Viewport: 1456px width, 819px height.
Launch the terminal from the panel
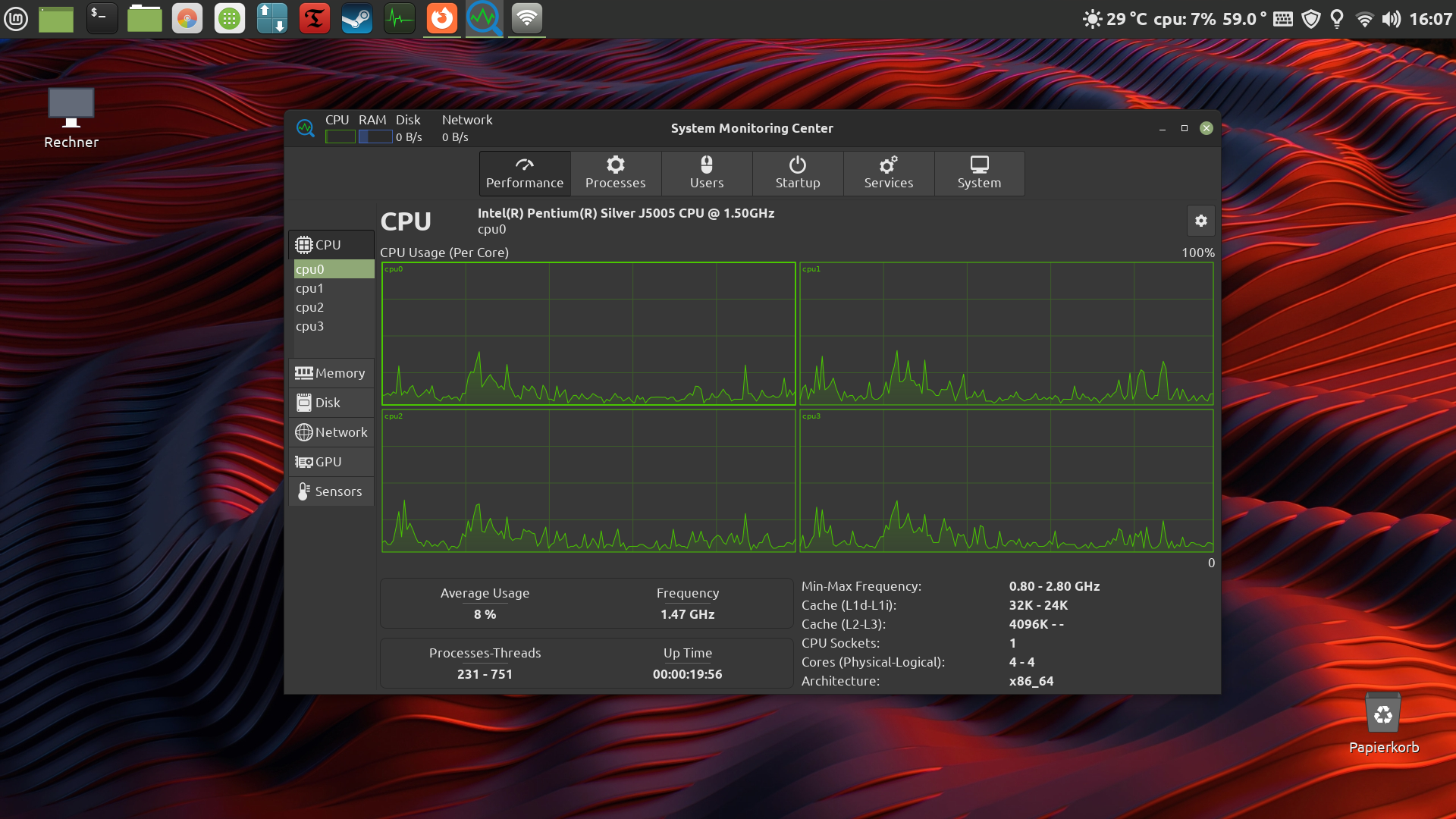(102, 18)
